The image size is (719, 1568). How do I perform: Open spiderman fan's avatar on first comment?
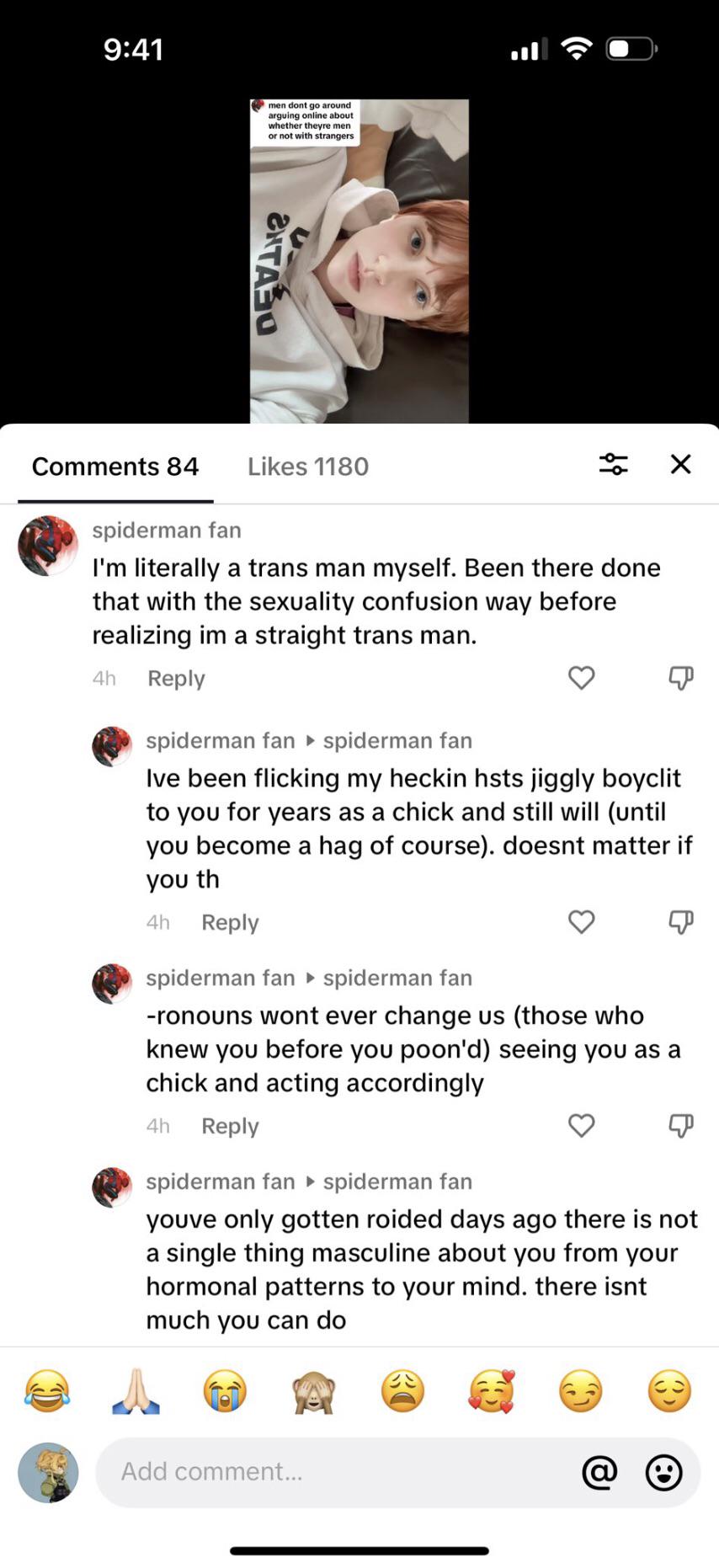click(x=47, y=546)
